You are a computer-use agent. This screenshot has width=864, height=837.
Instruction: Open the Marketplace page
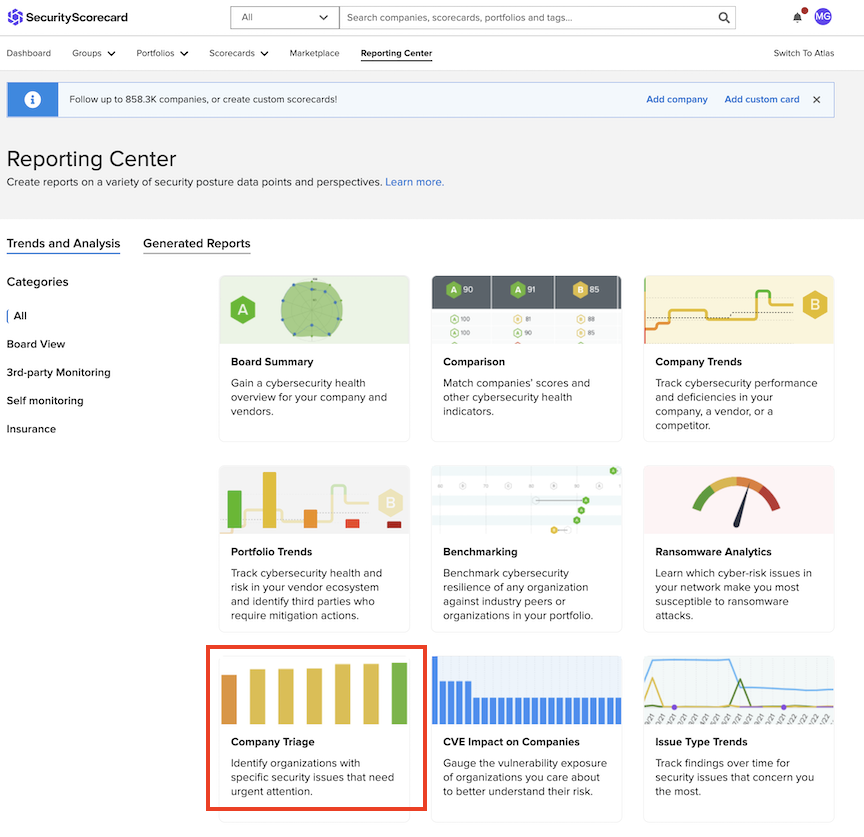coord(314,53)
